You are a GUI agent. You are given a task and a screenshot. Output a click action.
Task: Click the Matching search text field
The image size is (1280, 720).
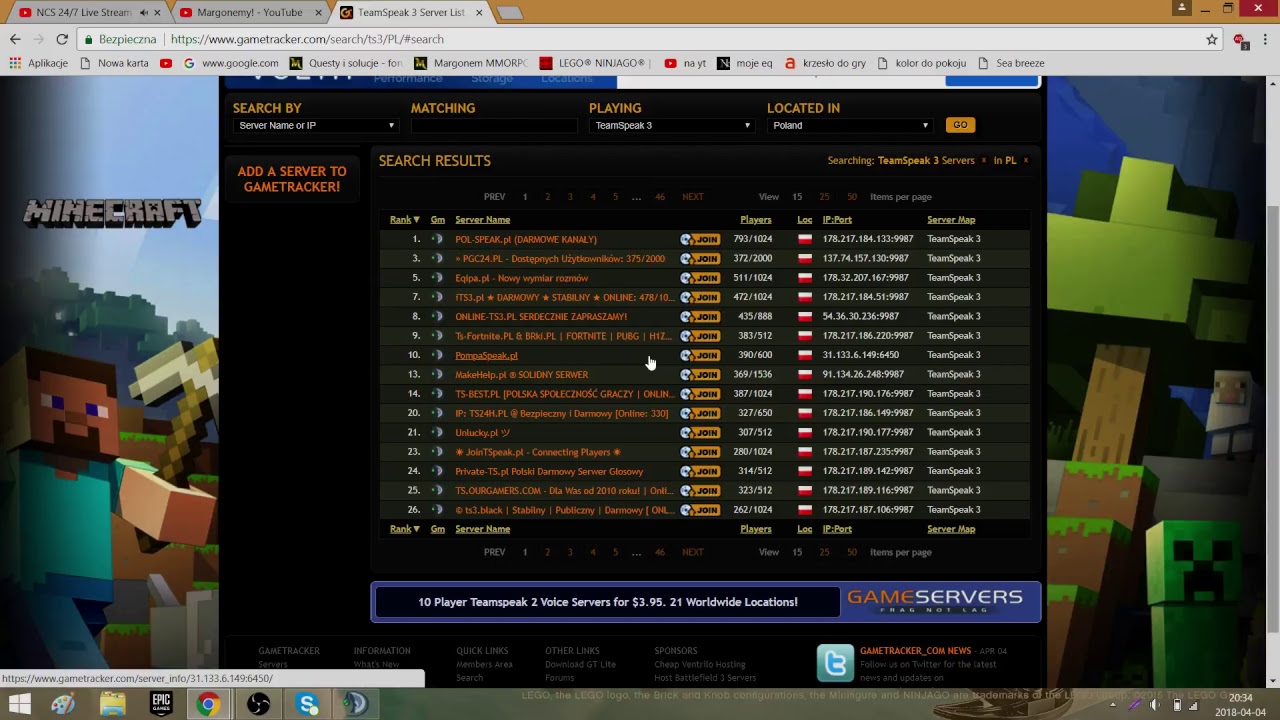click(x=494, y=125)
